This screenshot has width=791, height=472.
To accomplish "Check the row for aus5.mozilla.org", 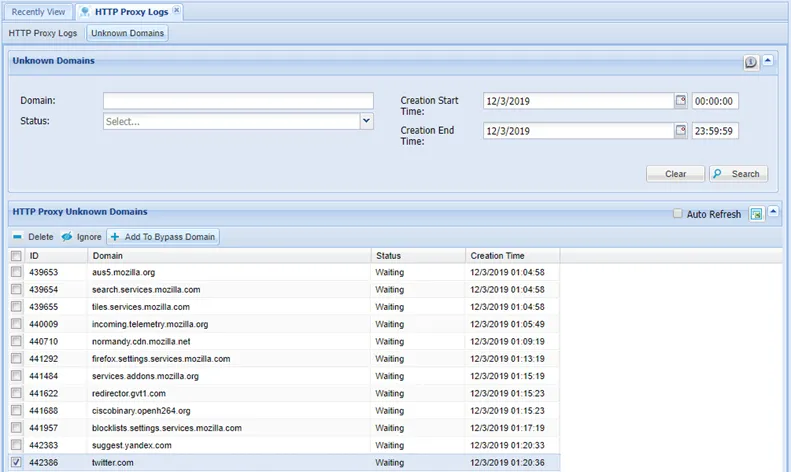I will coord(16,272).
